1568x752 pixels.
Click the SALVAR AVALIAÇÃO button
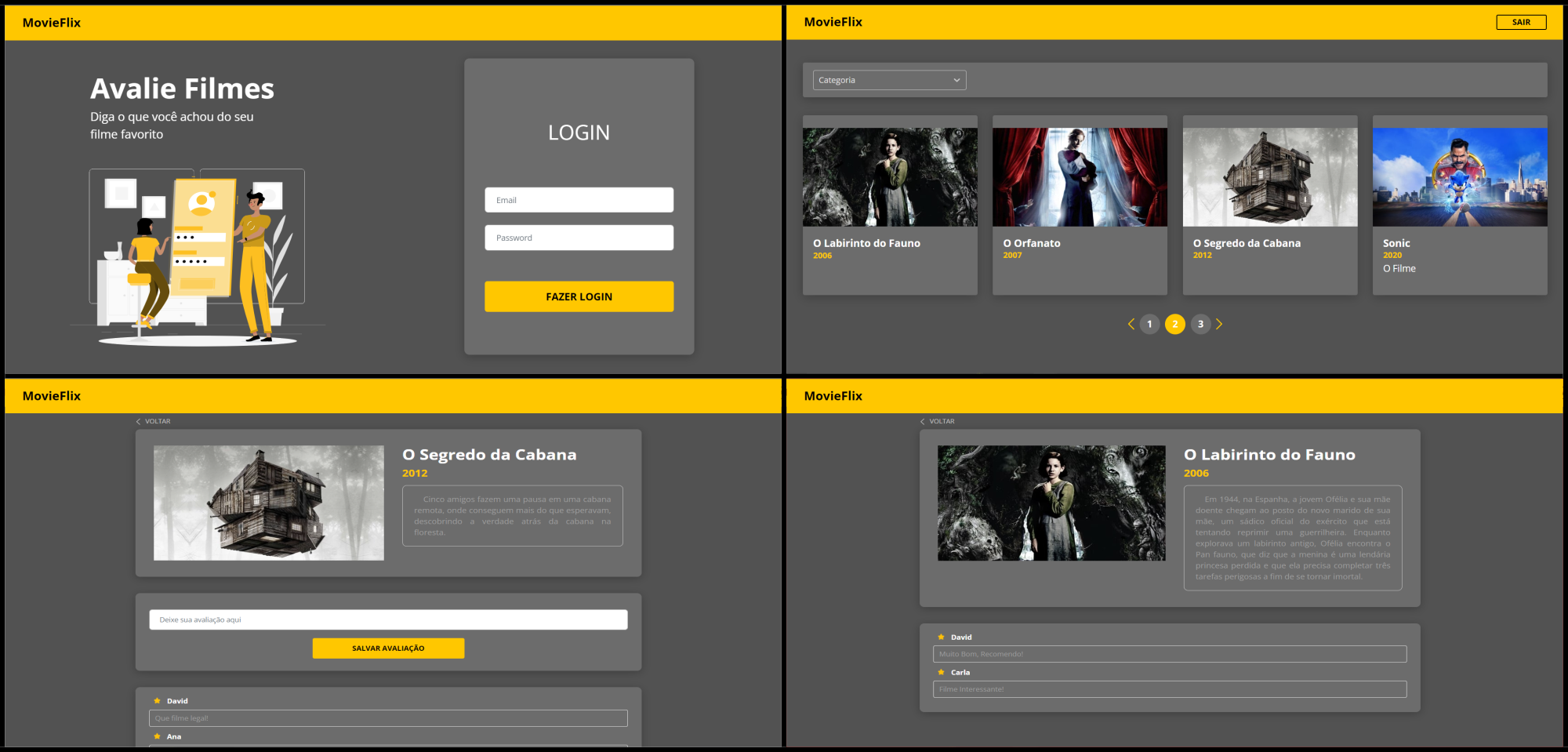point(388,648)
